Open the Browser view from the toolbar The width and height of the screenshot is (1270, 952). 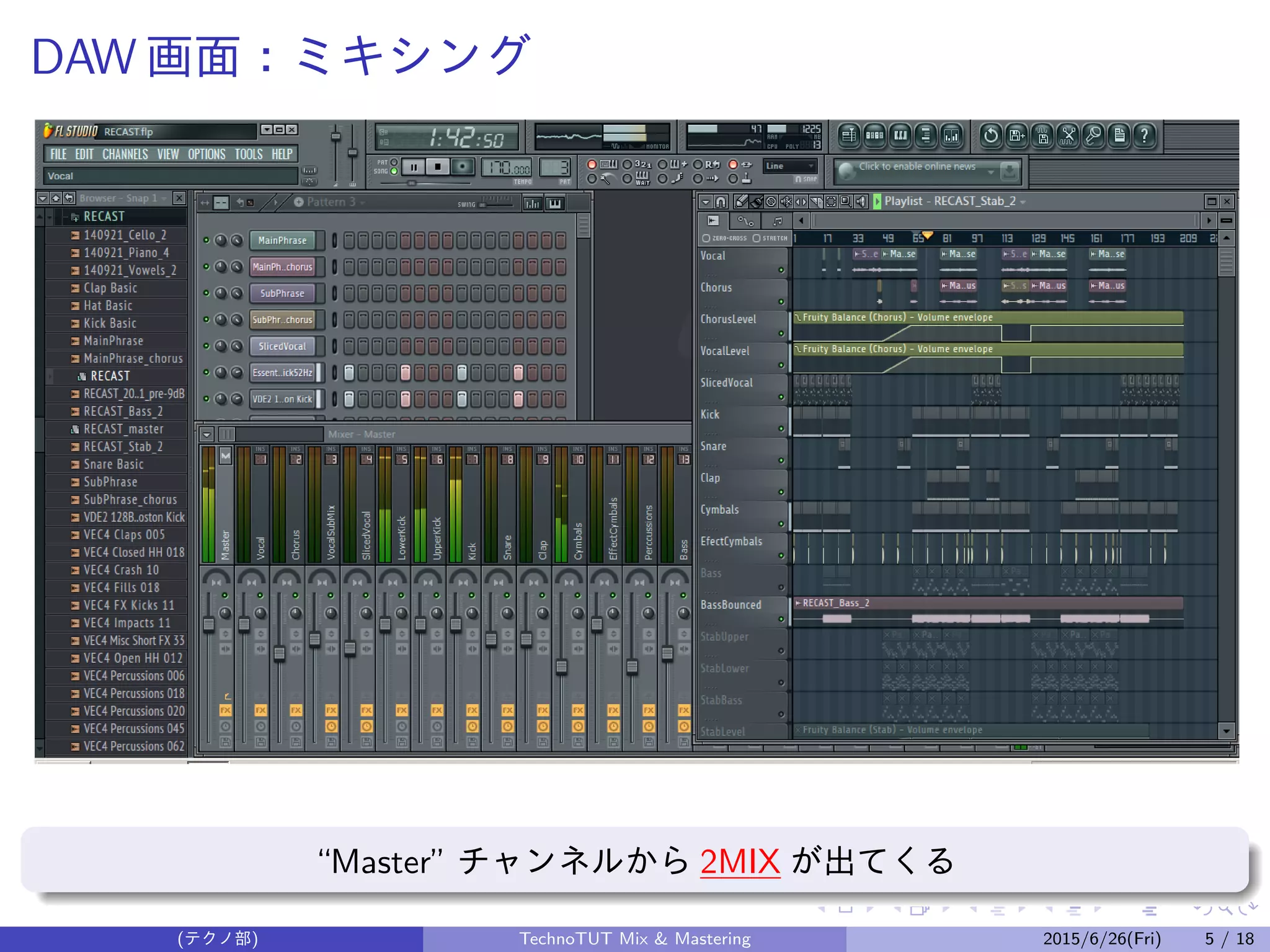pyautogui.click(x=926, y=135)
